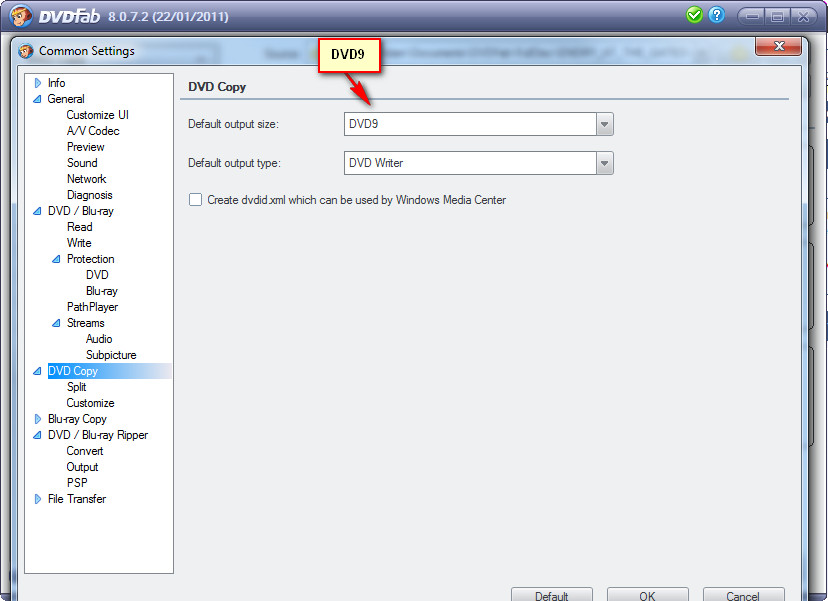828x601 pixels.
Task: Click the '8.0.7.2 (22/01/2011)' version text
Action: tap(168, 16)
